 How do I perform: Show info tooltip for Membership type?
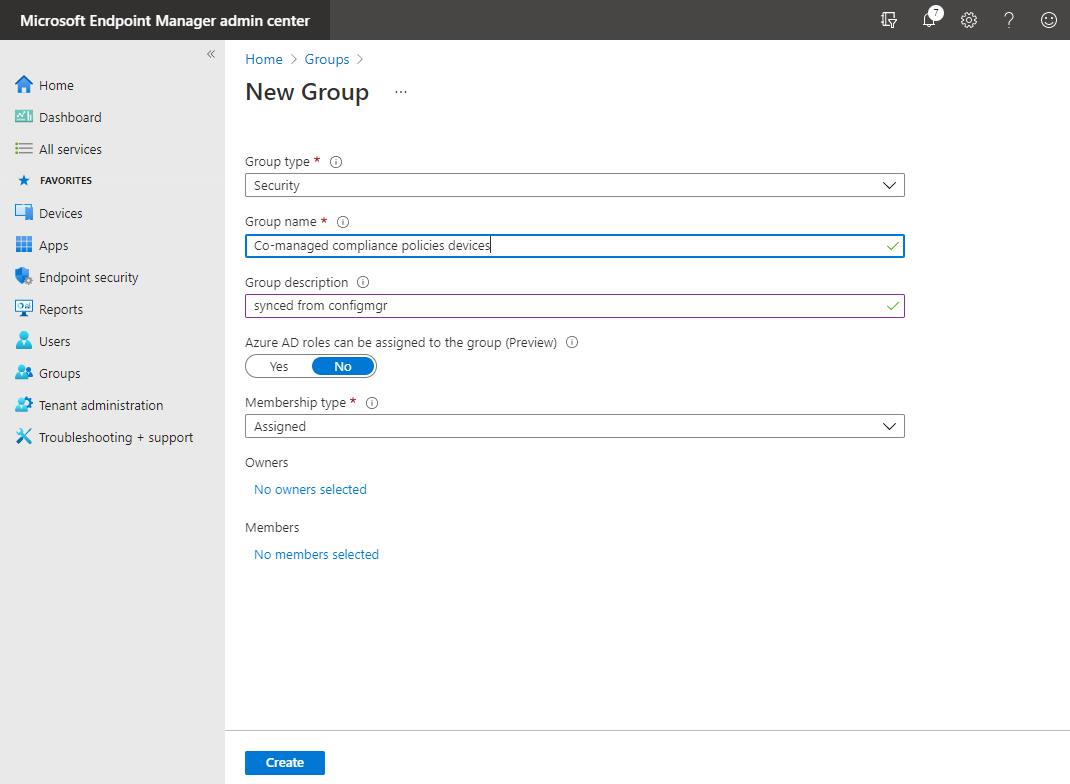(372, 403)
